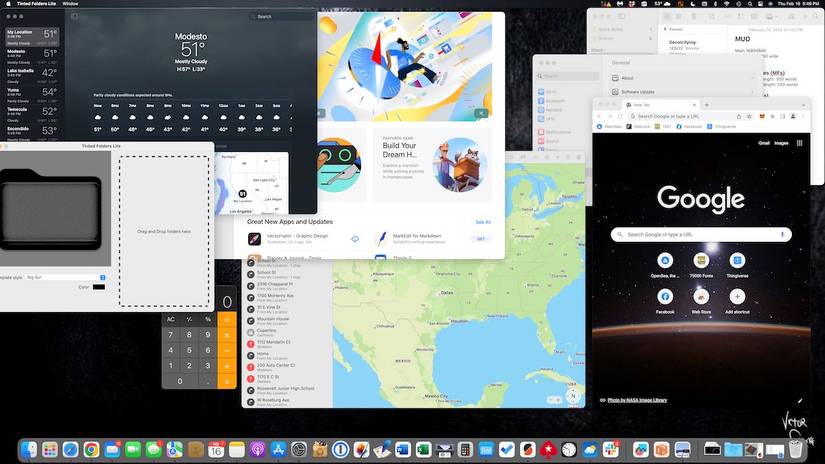Viewport: 825px width, 464px height.
Task: Click the Color swatch in Tinted Folders Lite
Action: pos(99,287)
